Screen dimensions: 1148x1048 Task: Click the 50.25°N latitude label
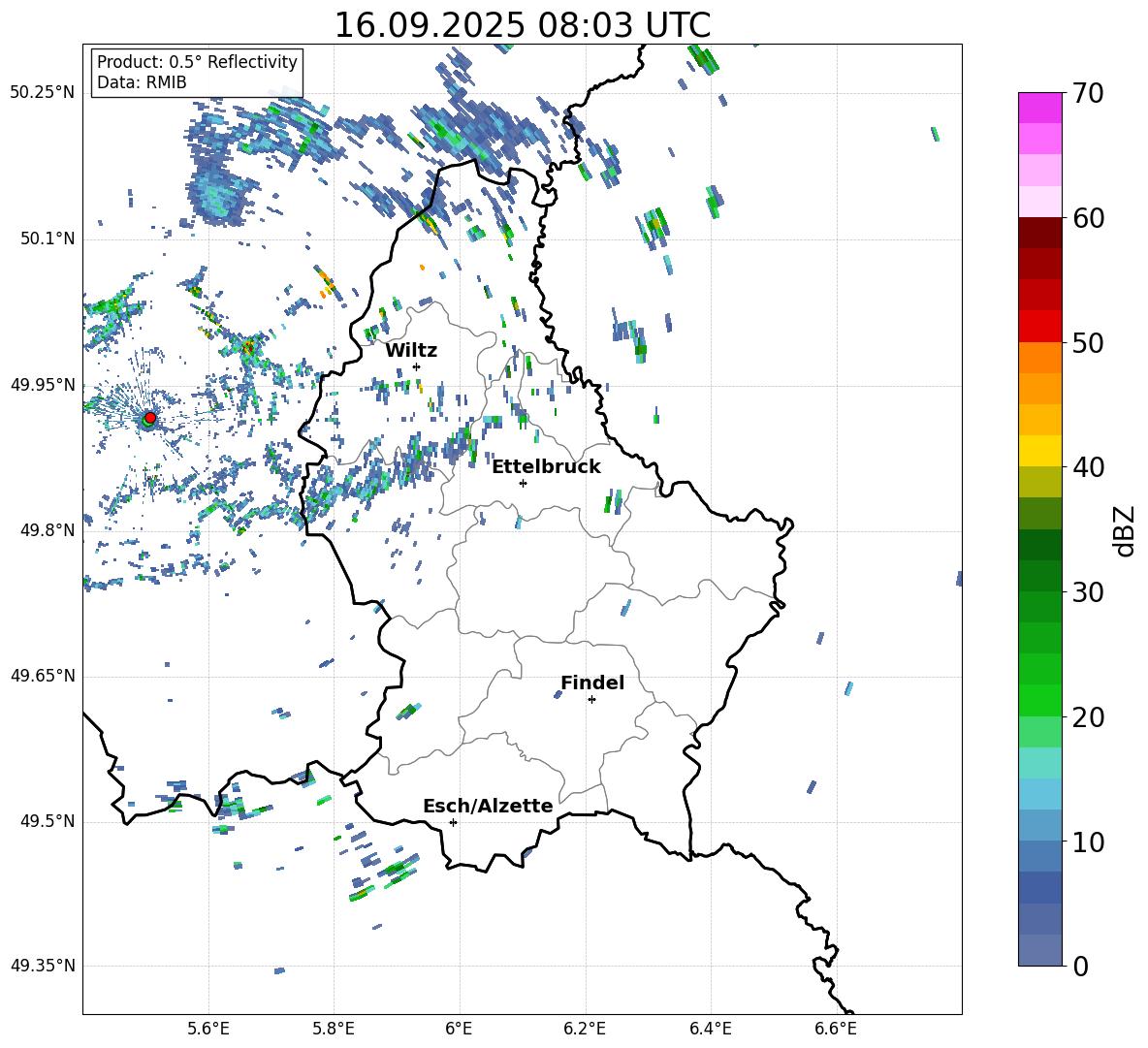tap(43, 93)
